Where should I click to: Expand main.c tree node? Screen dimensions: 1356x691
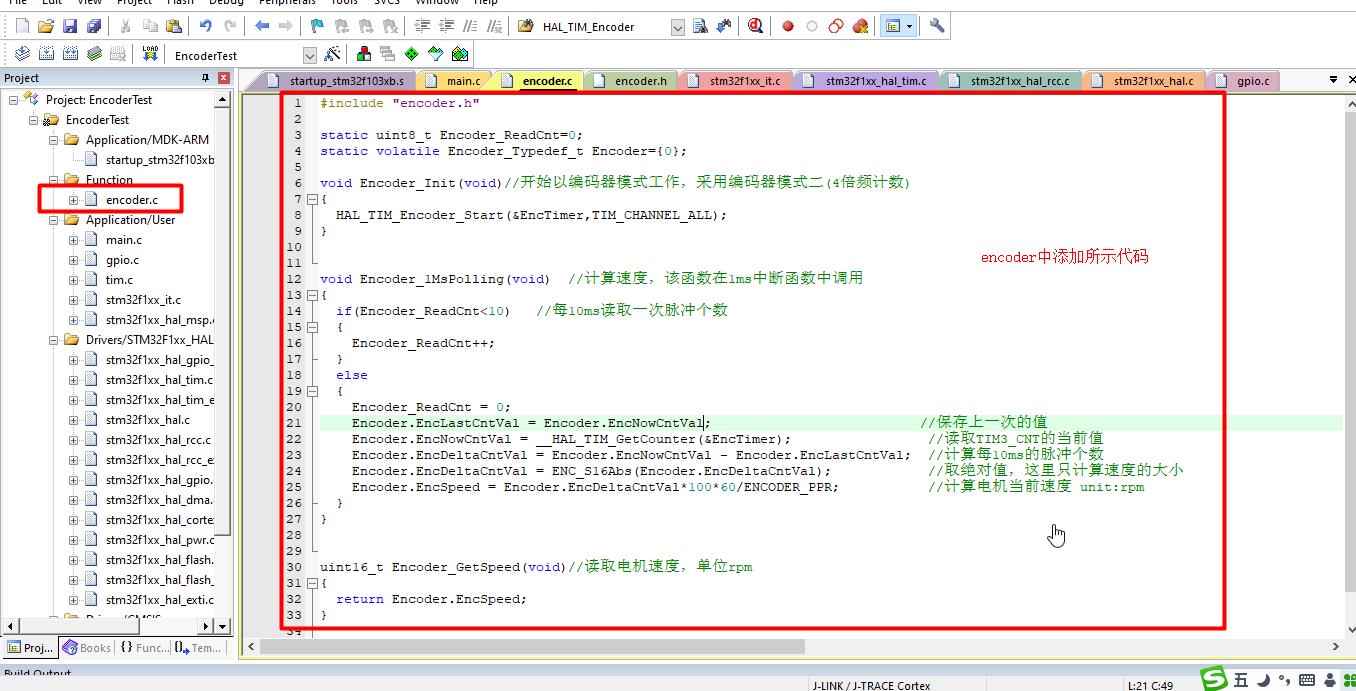(74, 239)
